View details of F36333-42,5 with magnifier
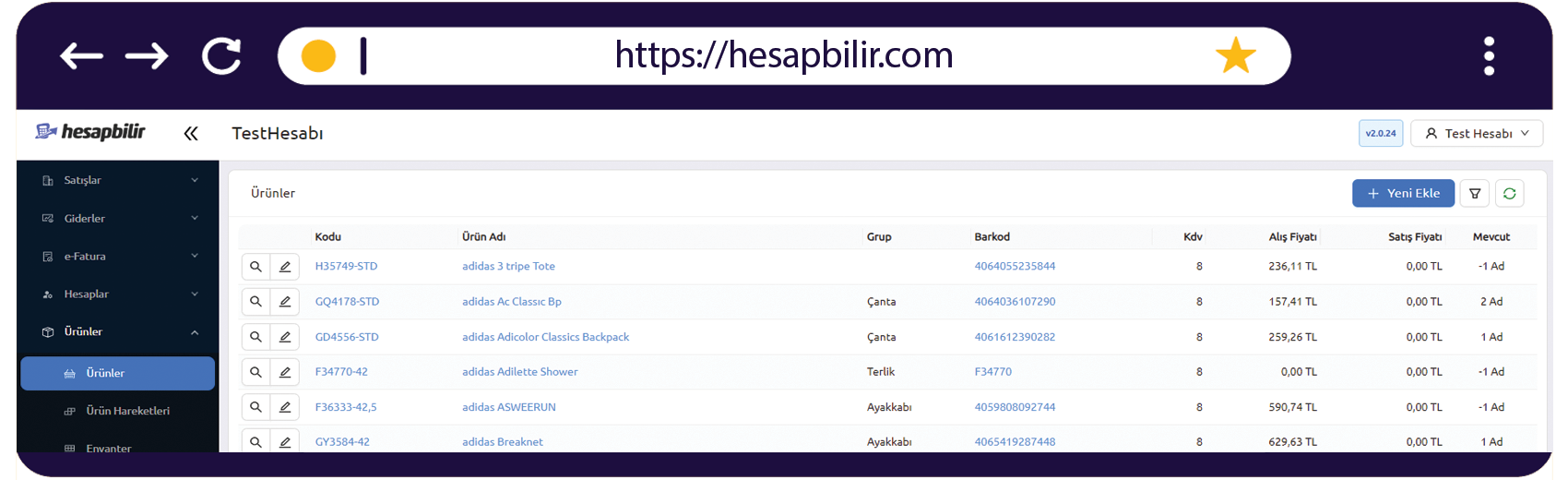Image resolution: width=1568 pixels, height=480 pixels. [x=255, y=407]
